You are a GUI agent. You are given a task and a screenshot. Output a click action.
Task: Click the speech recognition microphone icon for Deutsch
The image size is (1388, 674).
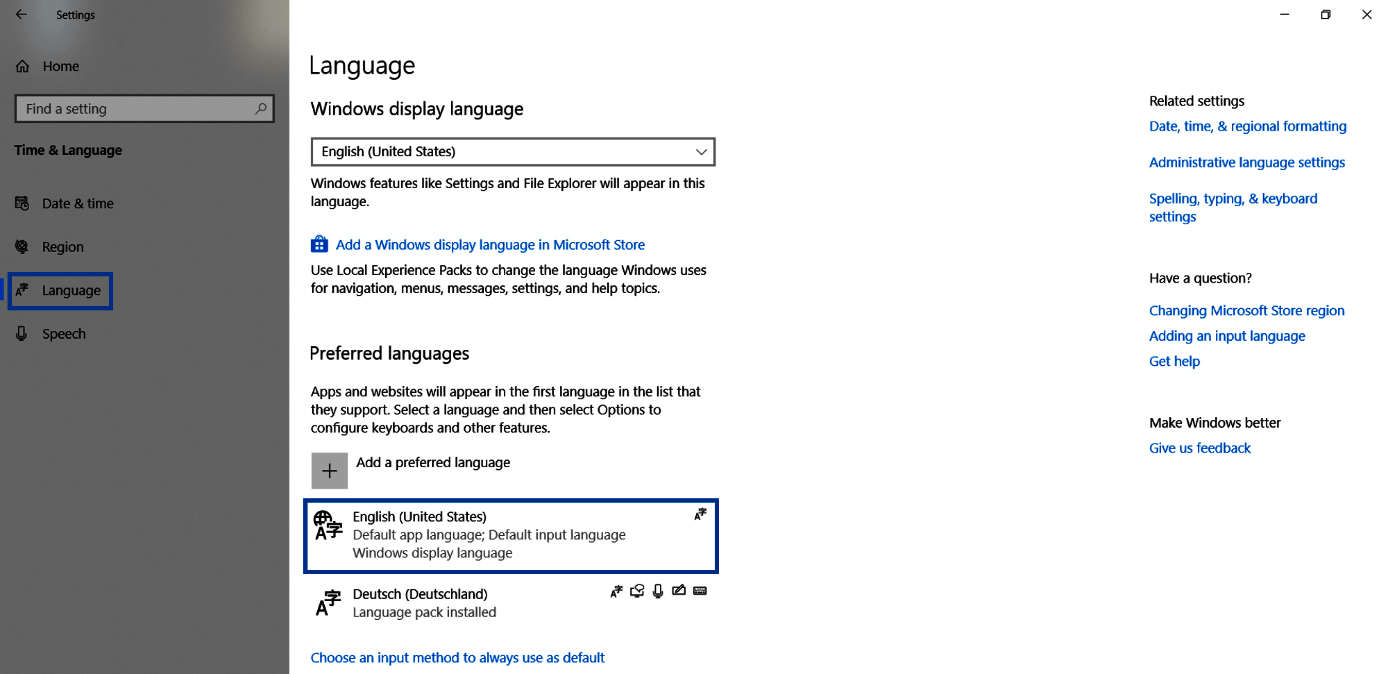coord(658,591)
